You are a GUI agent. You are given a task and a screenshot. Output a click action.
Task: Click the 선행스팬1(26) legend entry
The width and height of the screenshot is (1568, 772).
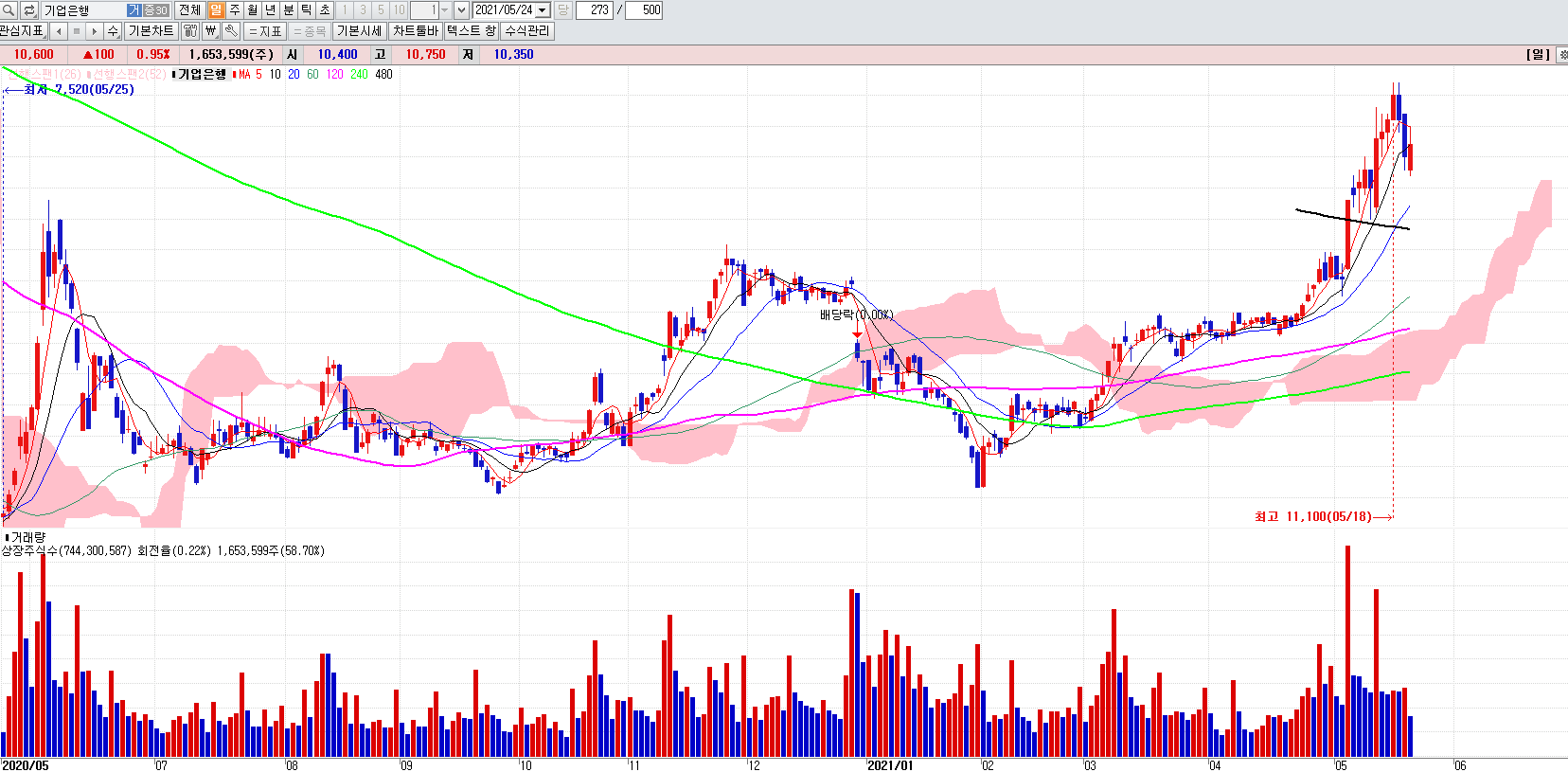[45, 74]
